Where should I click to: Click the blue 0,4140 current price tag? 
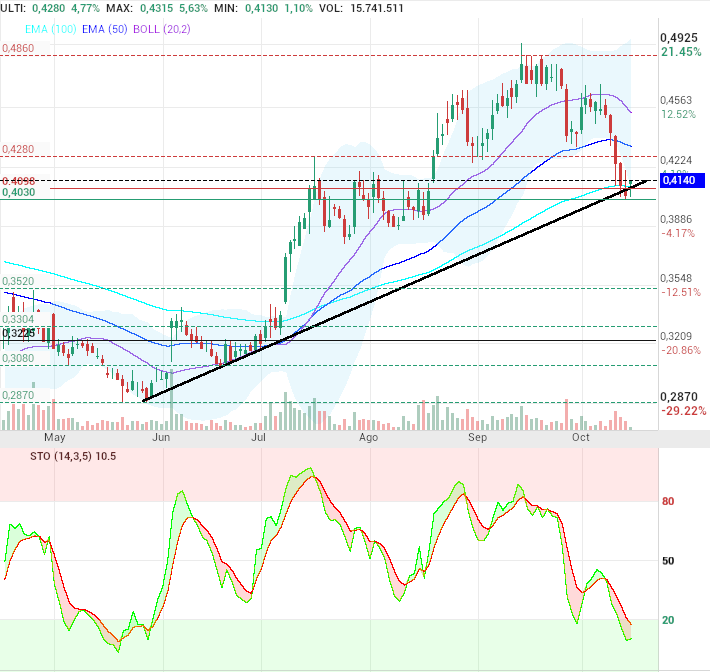684,181
